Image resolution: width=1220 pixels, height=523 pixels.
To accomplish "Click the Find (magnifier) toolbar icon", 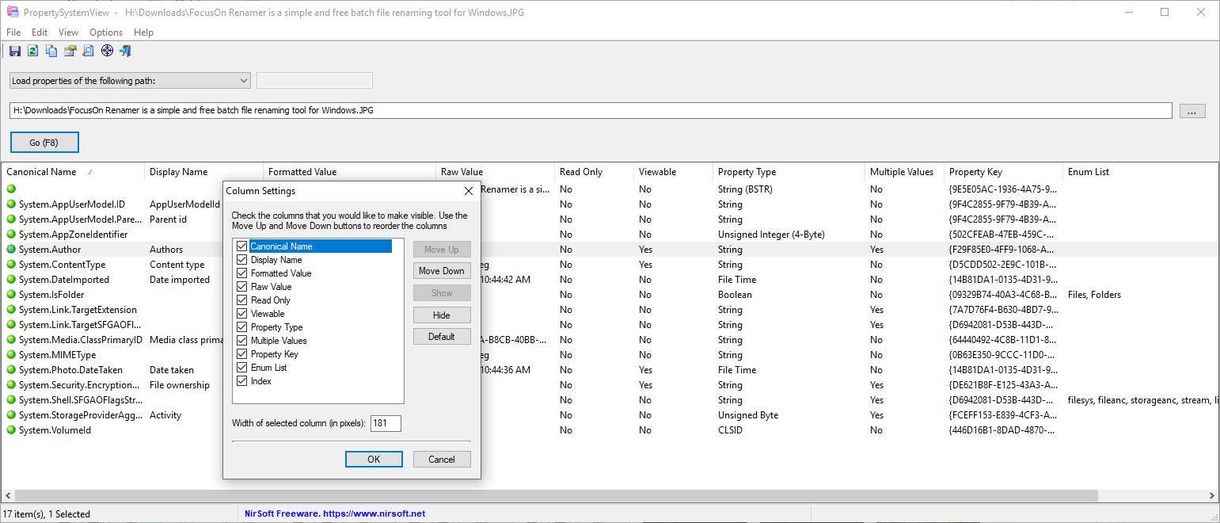I will 88,51.
